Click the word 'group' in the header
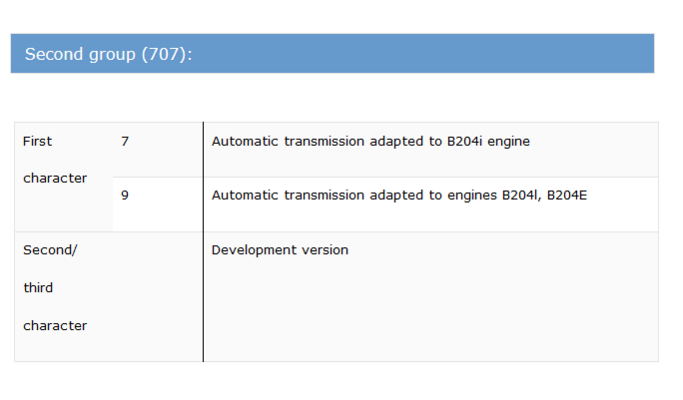Image resolution: width=683 pixels, height=400 pixels. click(112, 55)
